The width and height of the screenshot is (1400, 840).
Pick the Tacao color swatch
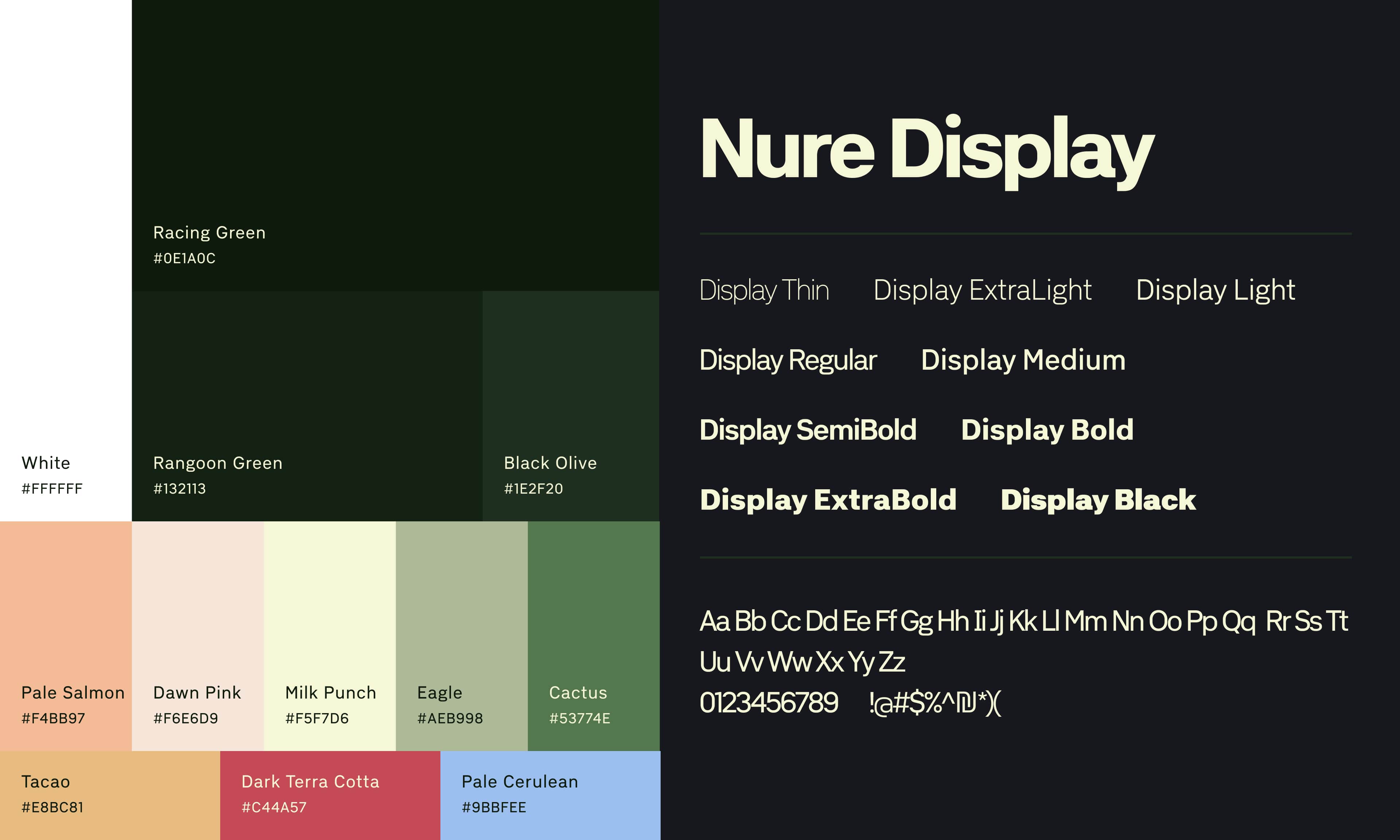click(x=110, y=795)
